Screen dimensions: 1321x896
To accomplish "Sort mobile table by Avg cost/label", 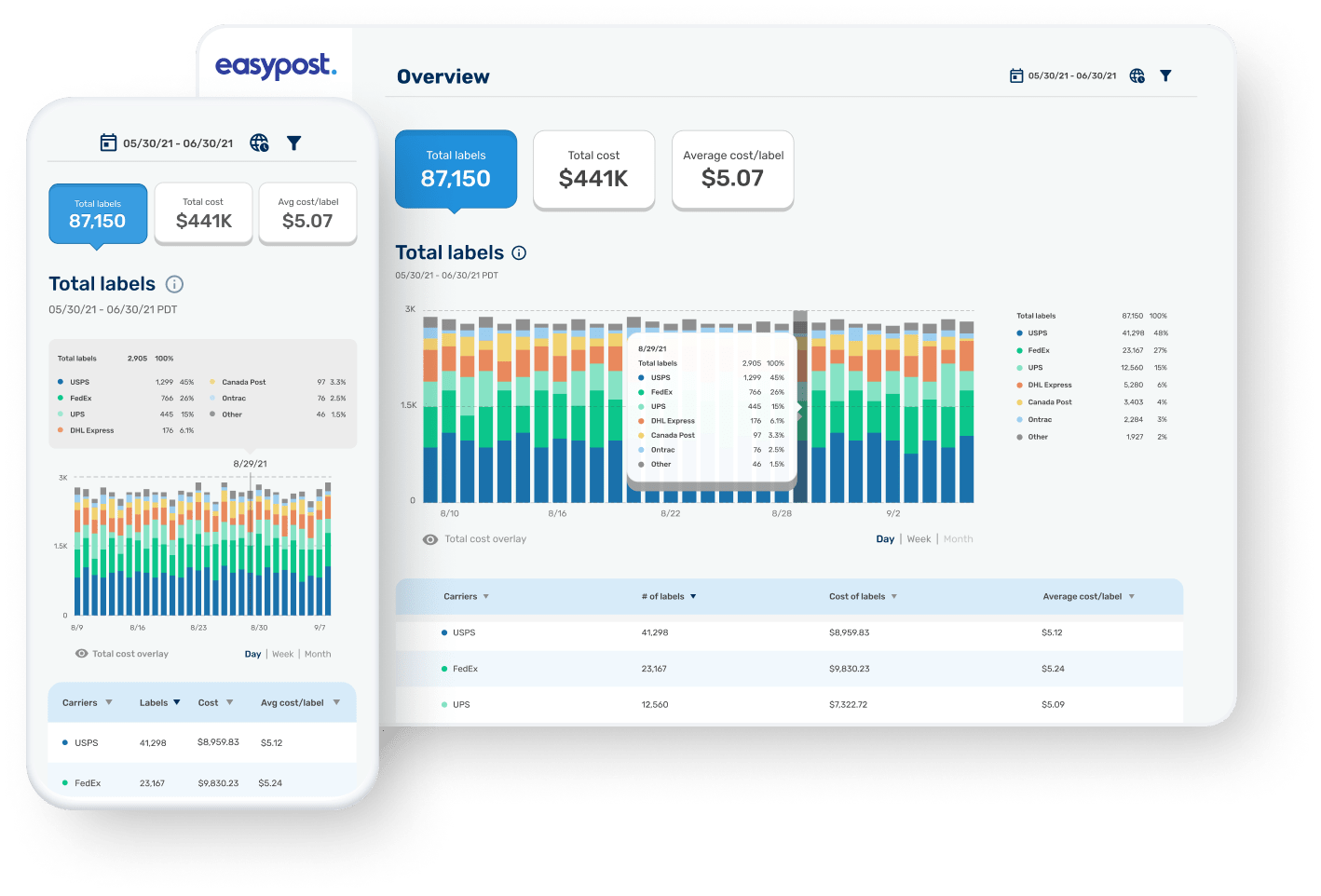I will point(300,703).
